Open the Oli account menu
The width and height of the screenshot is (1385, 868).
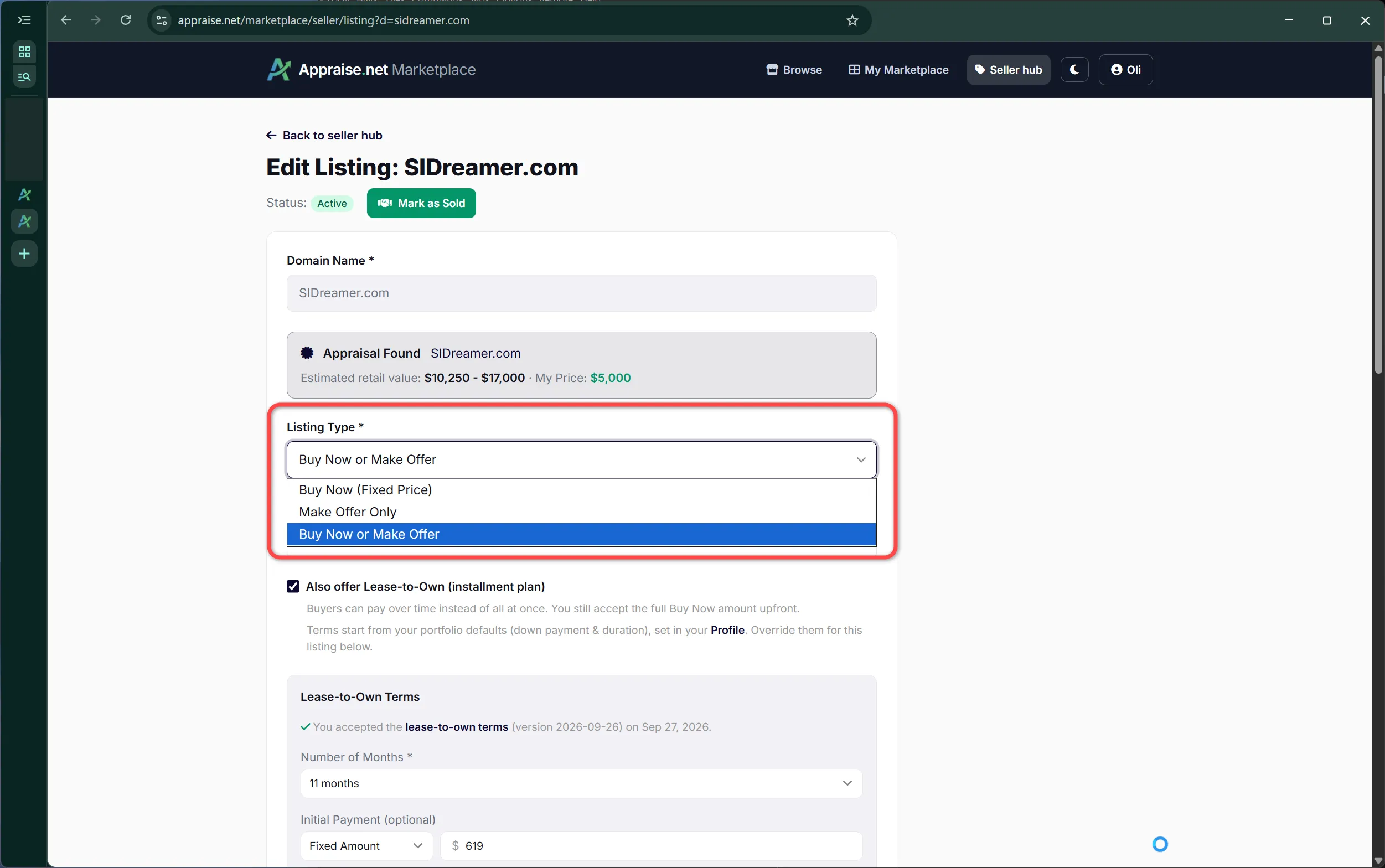coord(1125,69)
